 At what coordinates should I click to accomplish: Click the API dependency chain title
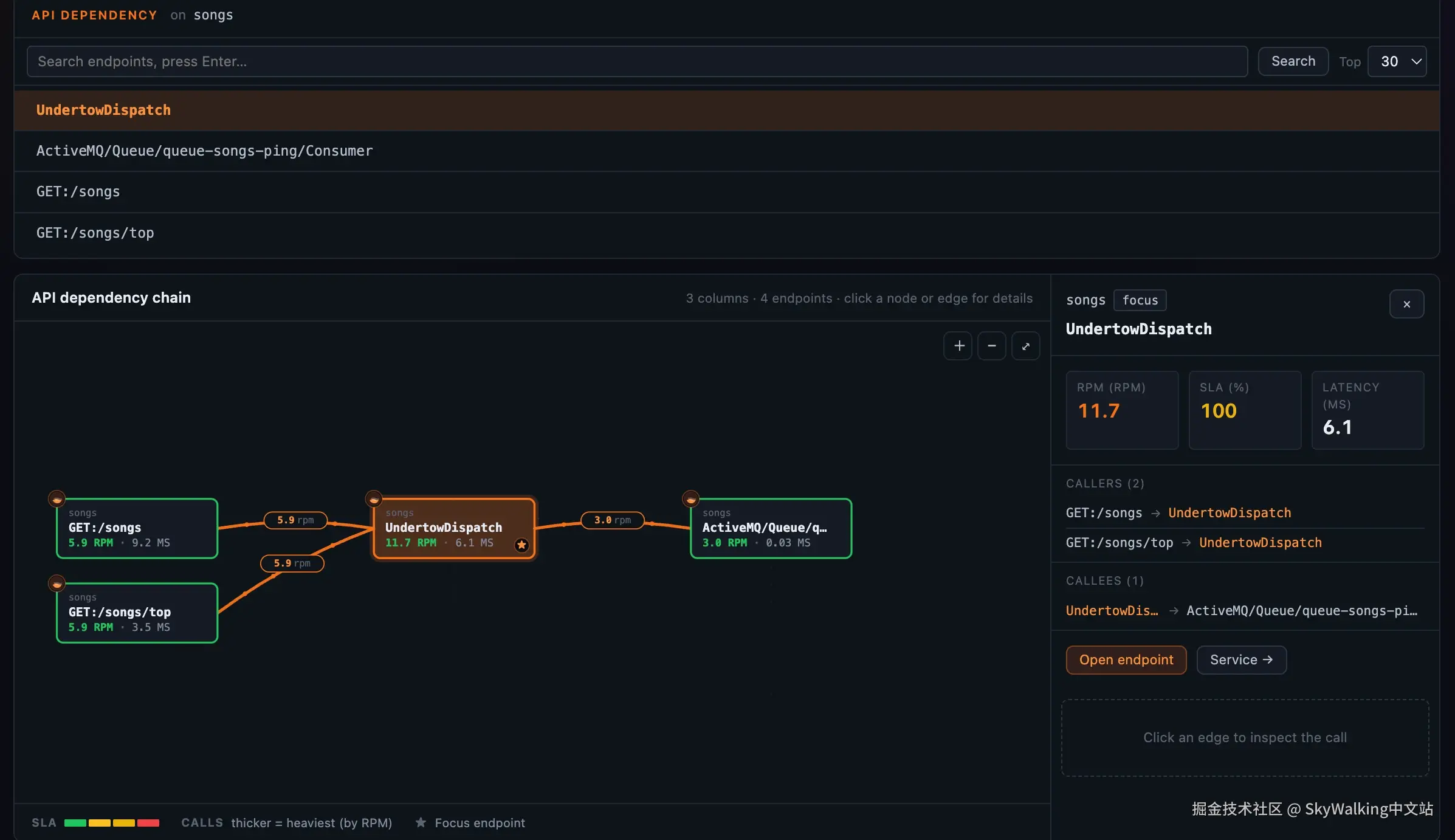[x=111, y=298]
